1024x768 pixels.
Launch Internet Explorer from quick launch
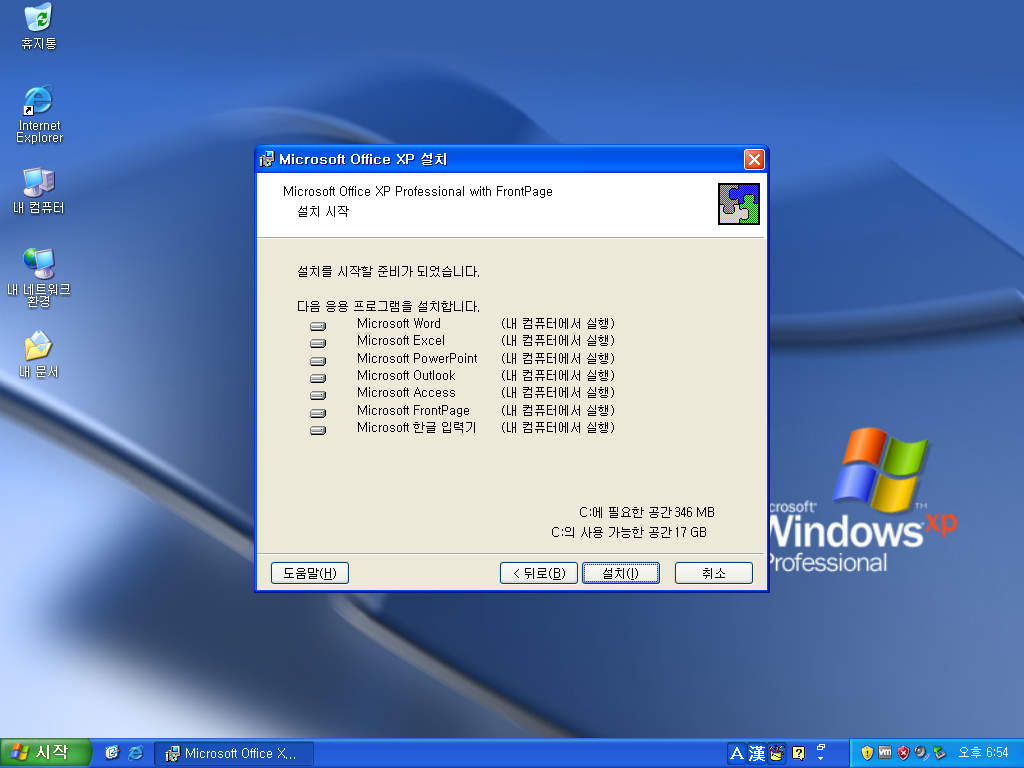pyautogui.click(x=136, y=753)
